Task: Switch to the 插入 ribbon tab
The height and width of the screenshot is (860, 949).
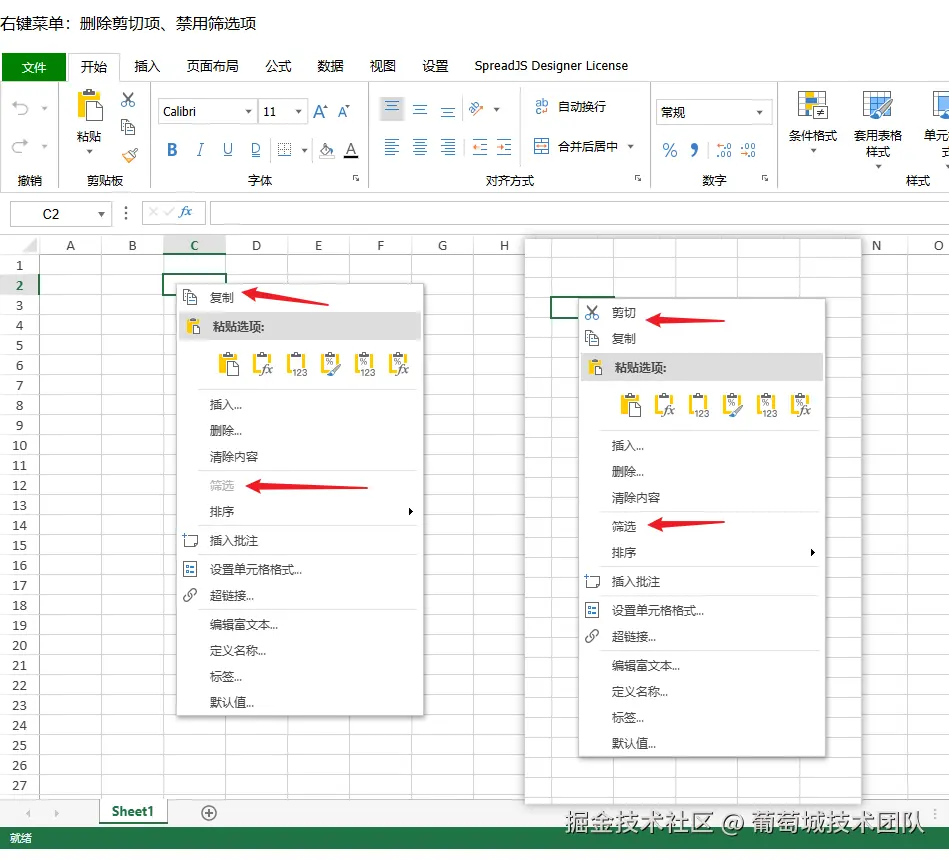Action: 147,66
